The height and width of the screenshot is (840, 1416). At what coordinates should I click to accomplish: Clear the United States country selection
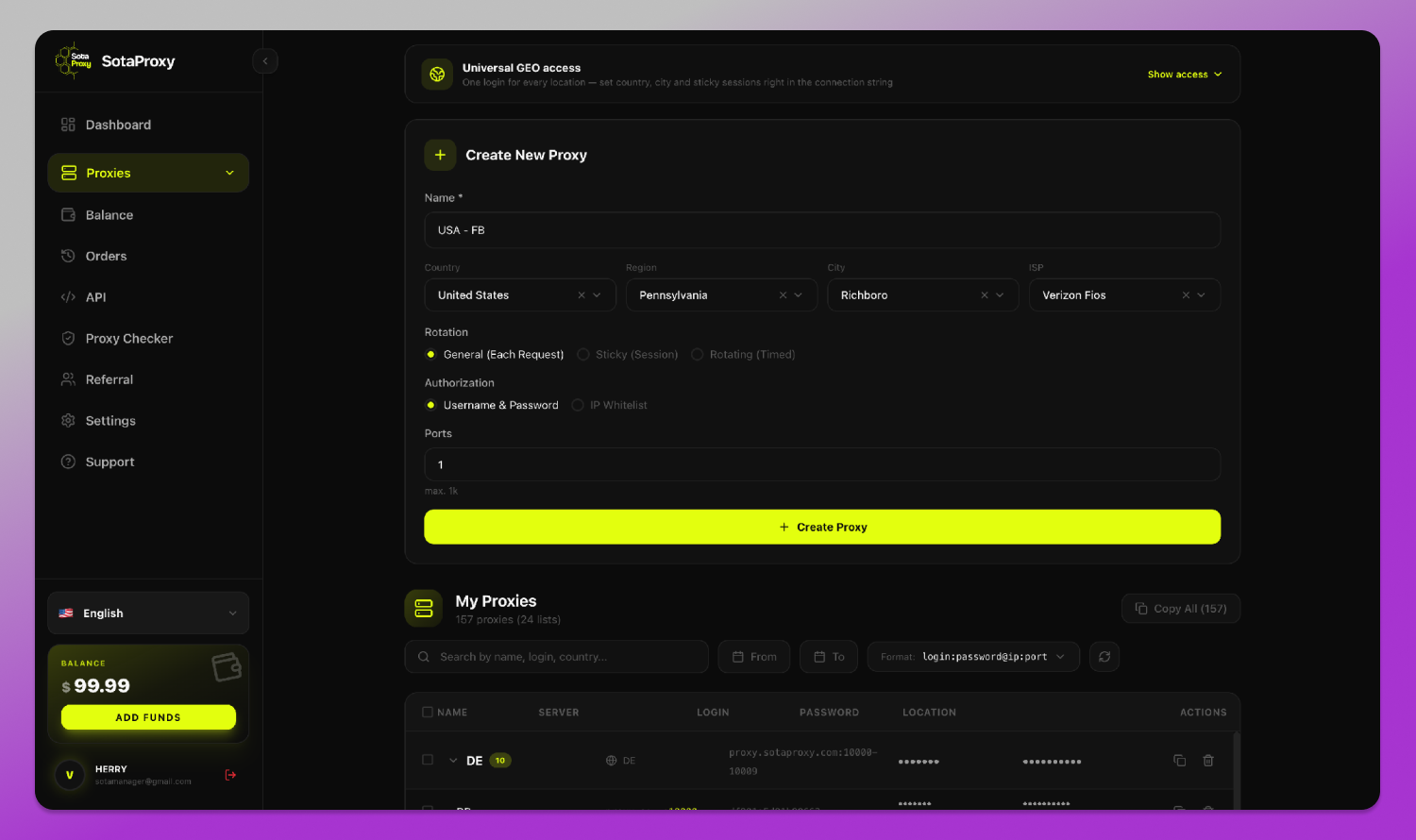pyautogui.click(x=582, y=295)
